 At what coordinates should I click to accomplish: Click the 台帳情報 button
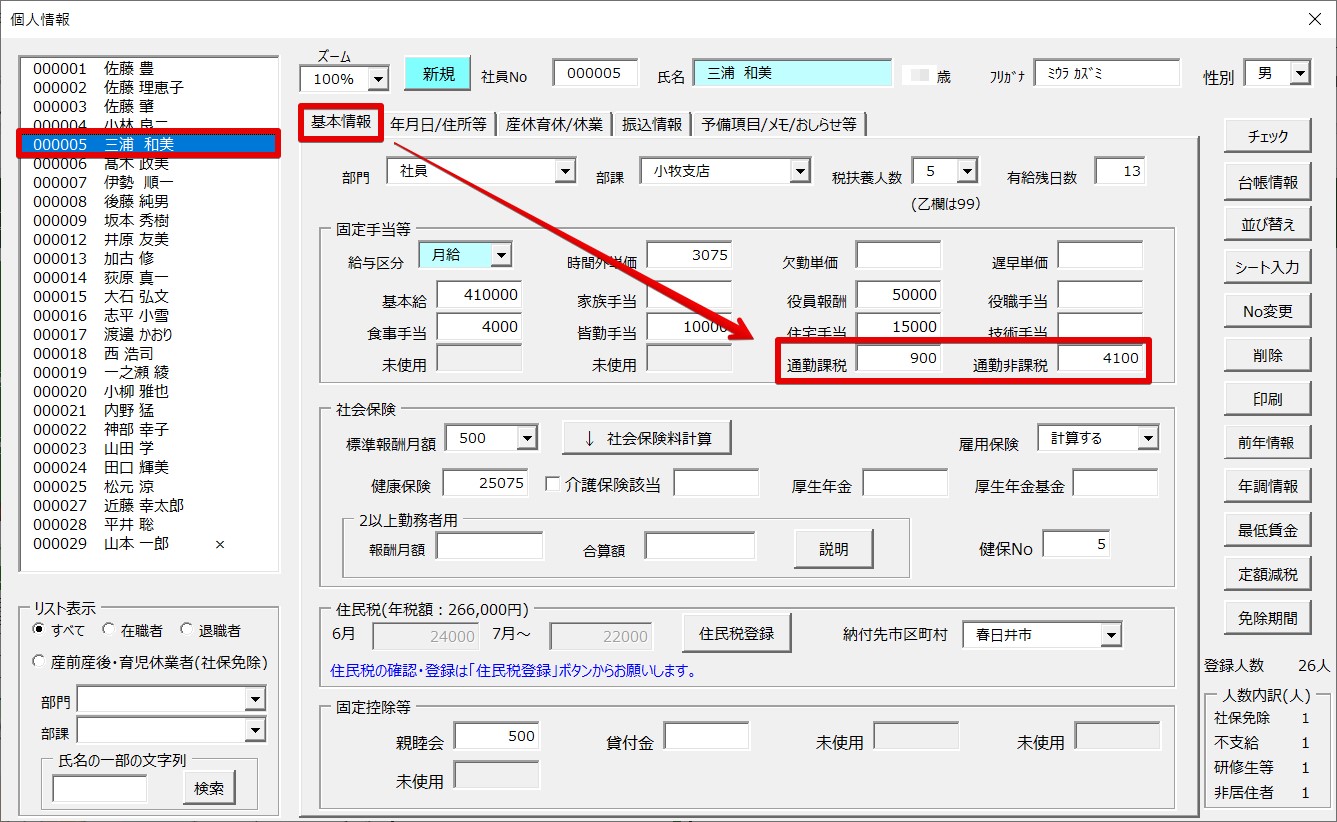(1266, 181)
